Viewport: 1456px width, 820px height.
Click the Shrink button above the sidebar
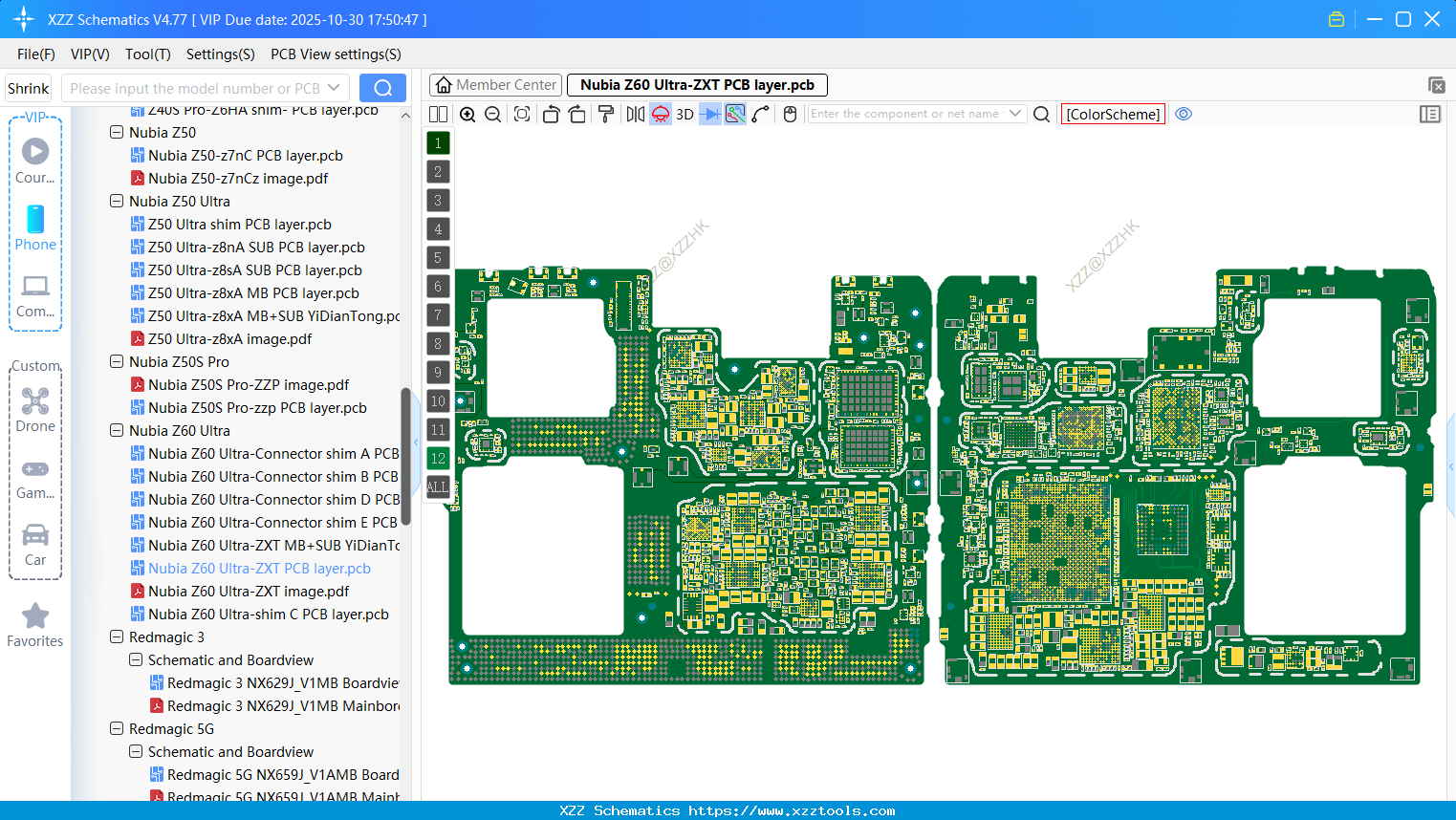point(28,88)
